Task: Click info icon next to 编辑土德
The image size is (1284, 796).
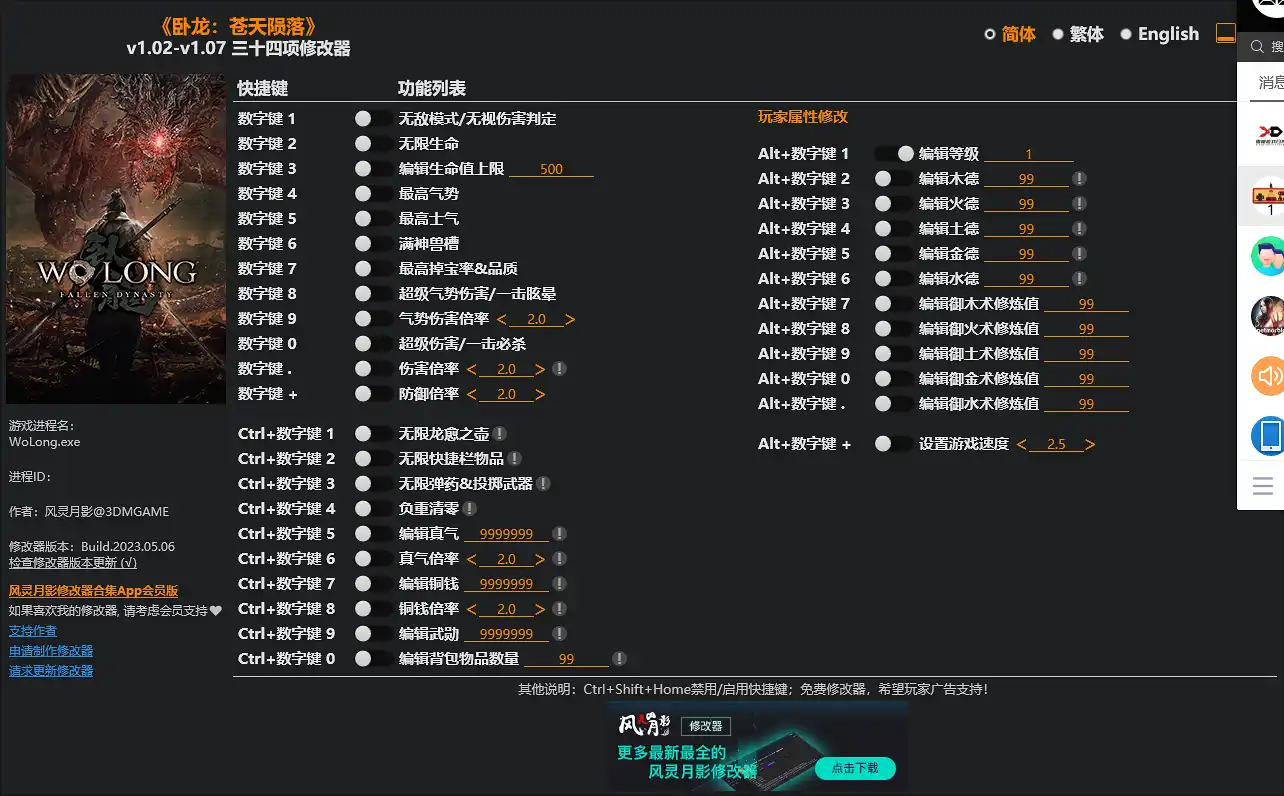Action: 1079,229
